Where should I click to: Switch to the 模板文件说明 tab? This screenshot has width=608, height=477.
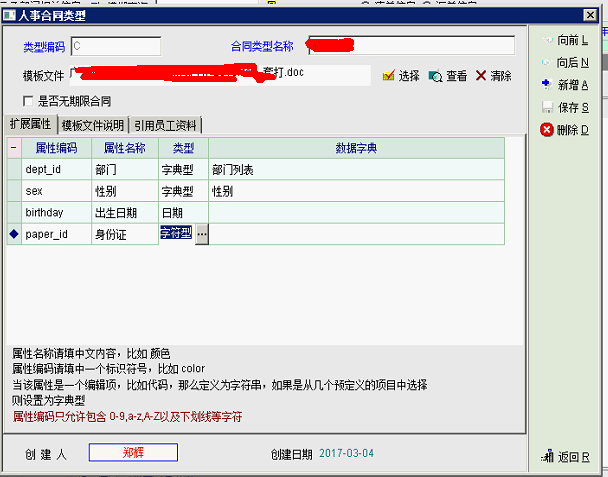tap(92, 125)
